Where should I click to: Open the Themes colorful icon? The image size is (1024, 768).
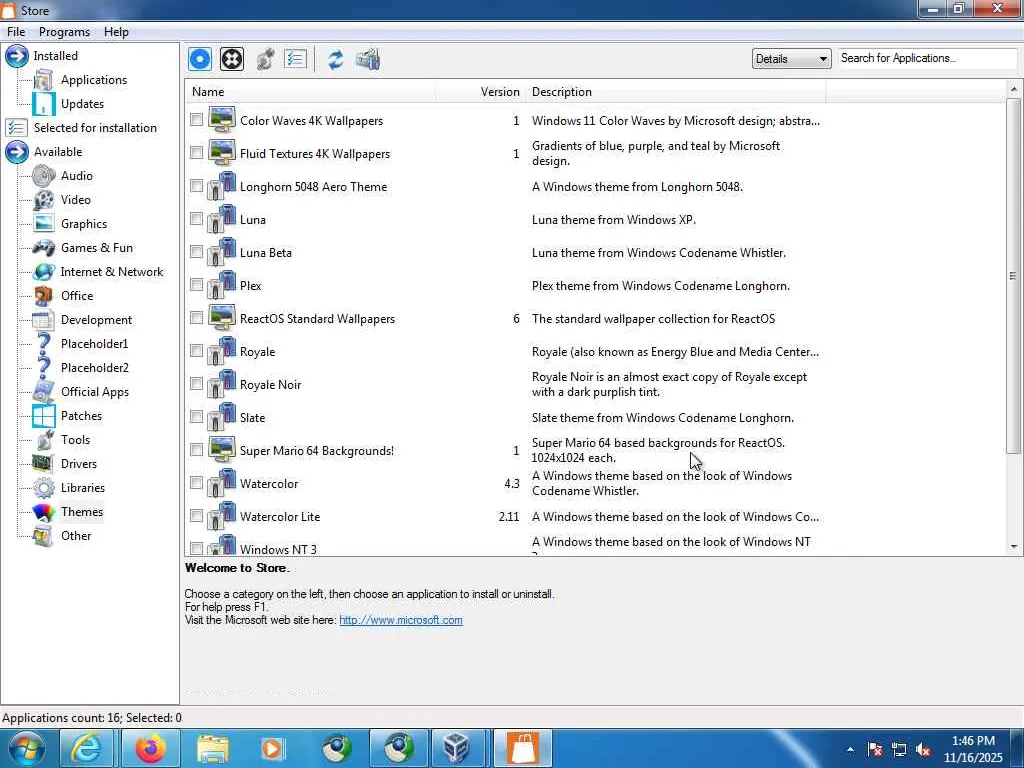tap(44, 512)
